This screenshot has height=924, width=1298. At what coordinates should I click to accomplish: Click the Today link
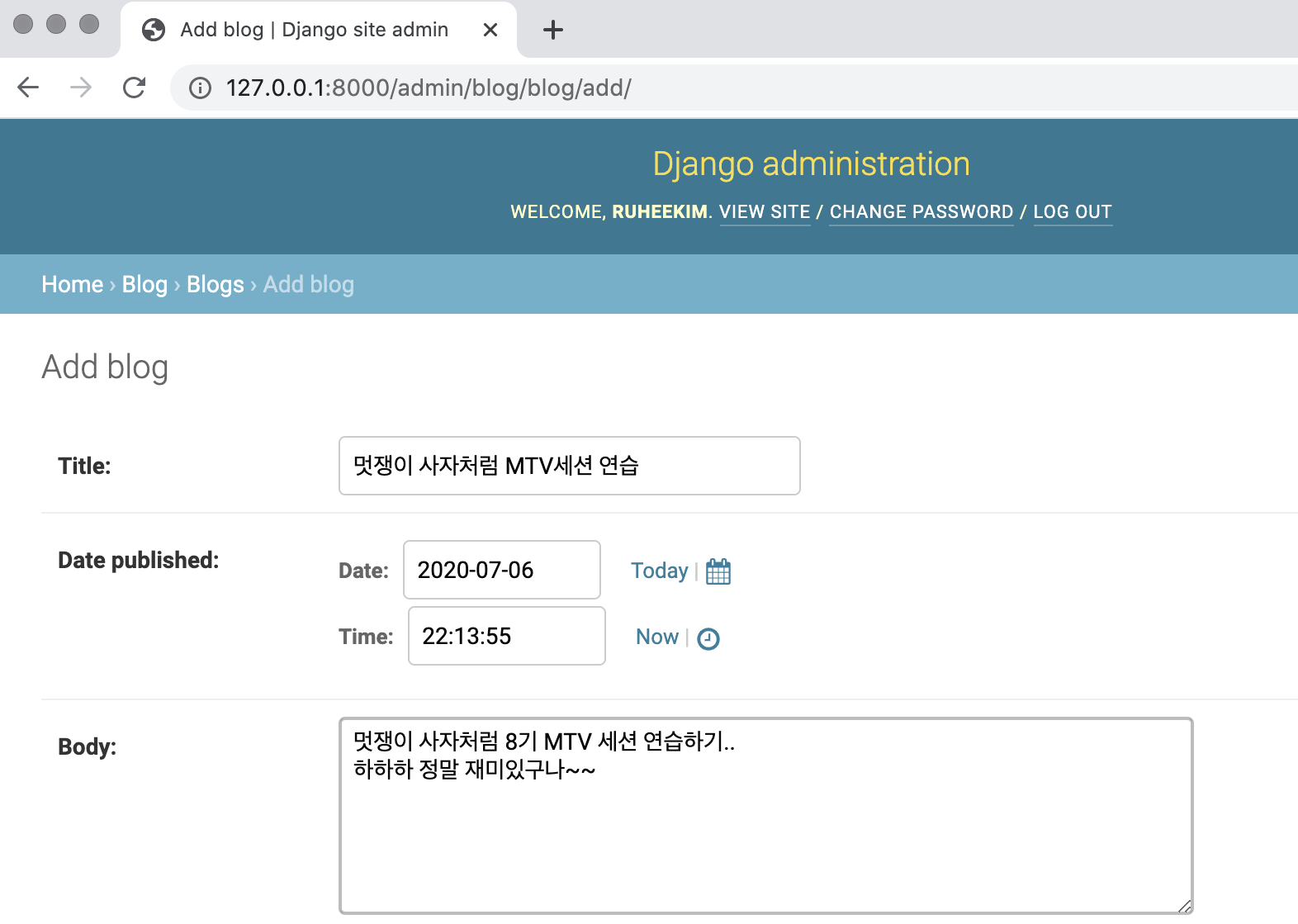[x=659, y=571]
